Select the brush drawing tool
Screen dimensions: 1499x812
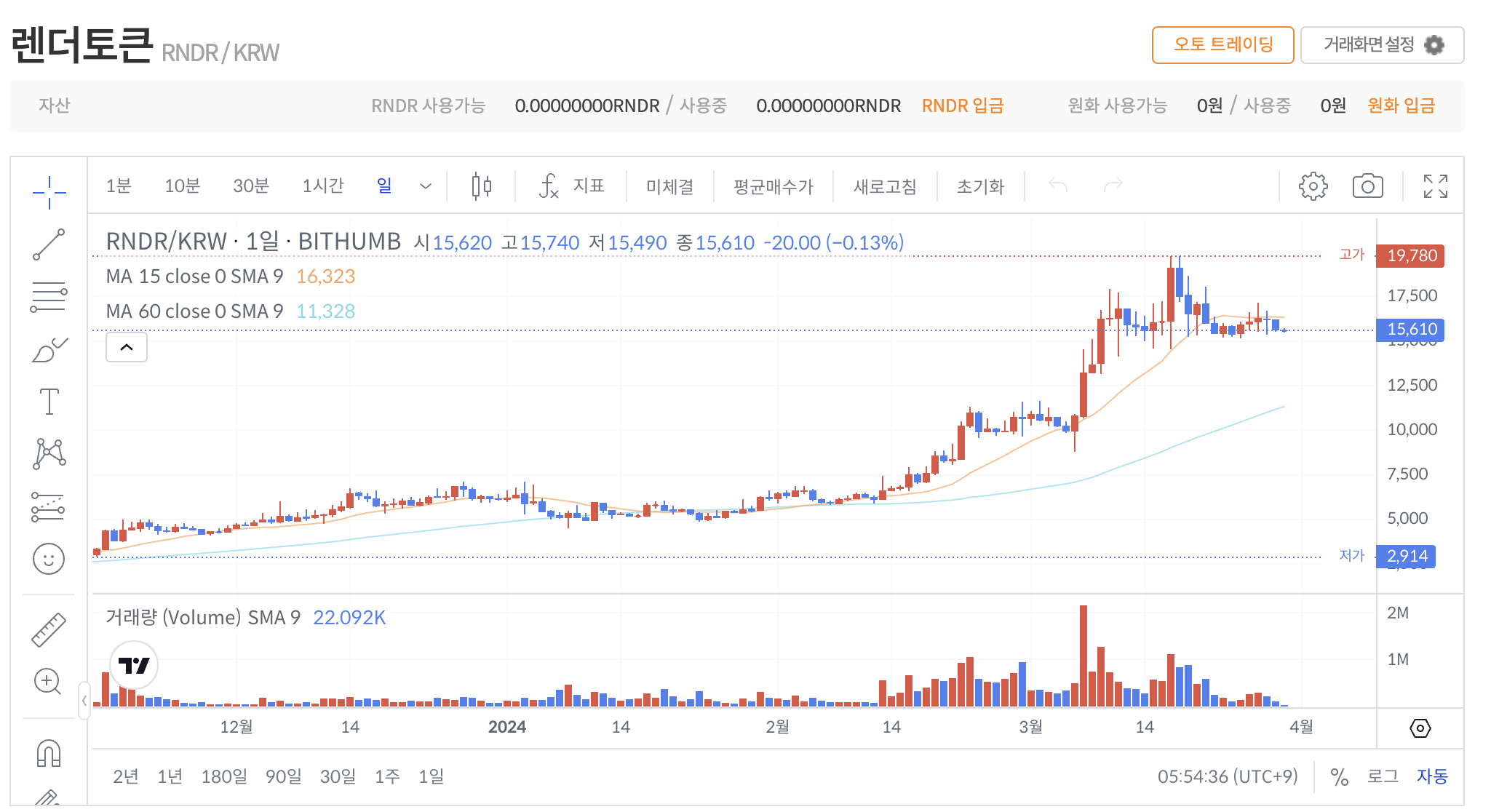[x=49, y=350]
